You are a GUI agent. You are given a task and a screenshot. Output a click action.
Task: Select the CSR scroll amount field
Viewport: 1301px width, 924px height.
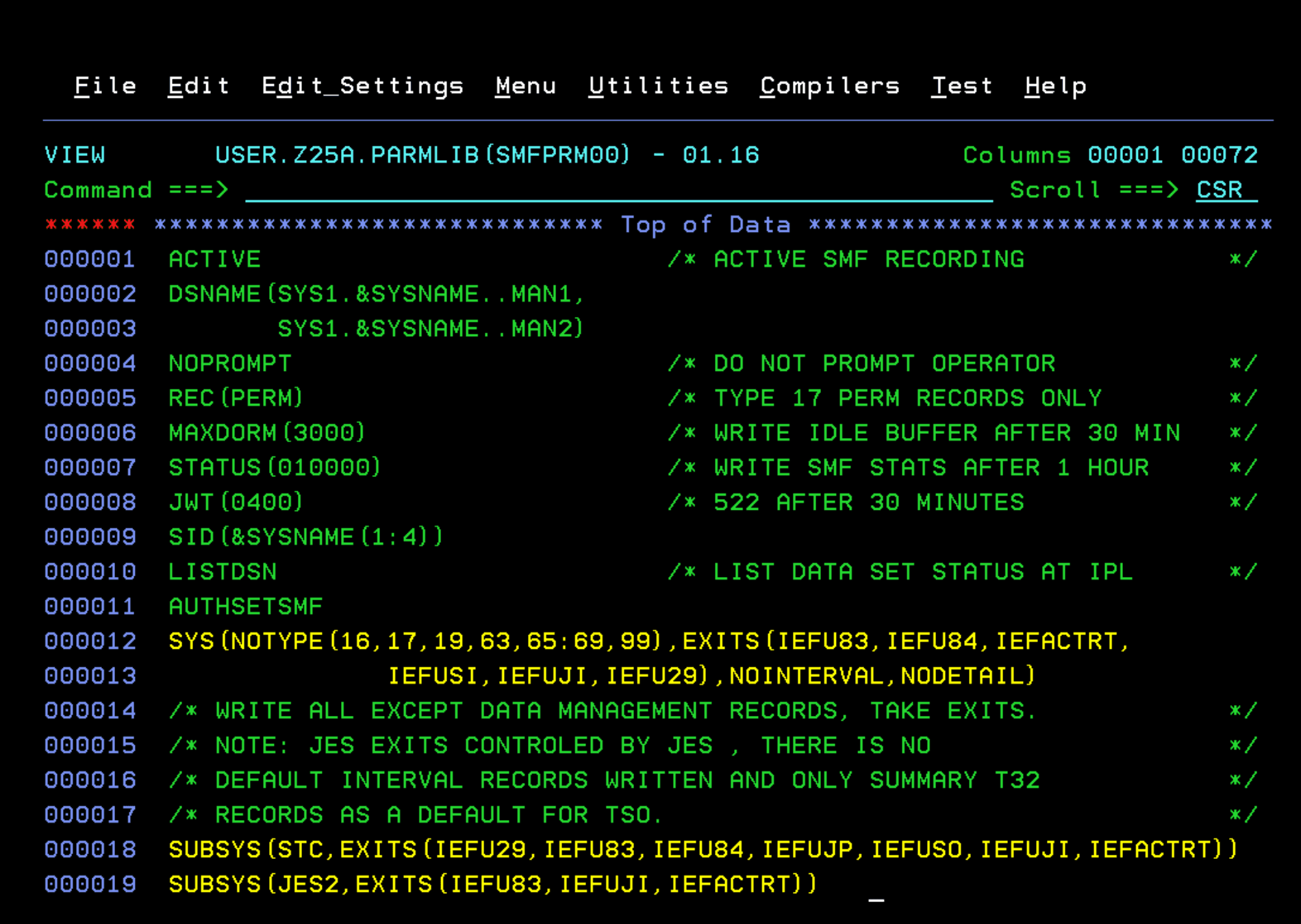(1220, 190)
